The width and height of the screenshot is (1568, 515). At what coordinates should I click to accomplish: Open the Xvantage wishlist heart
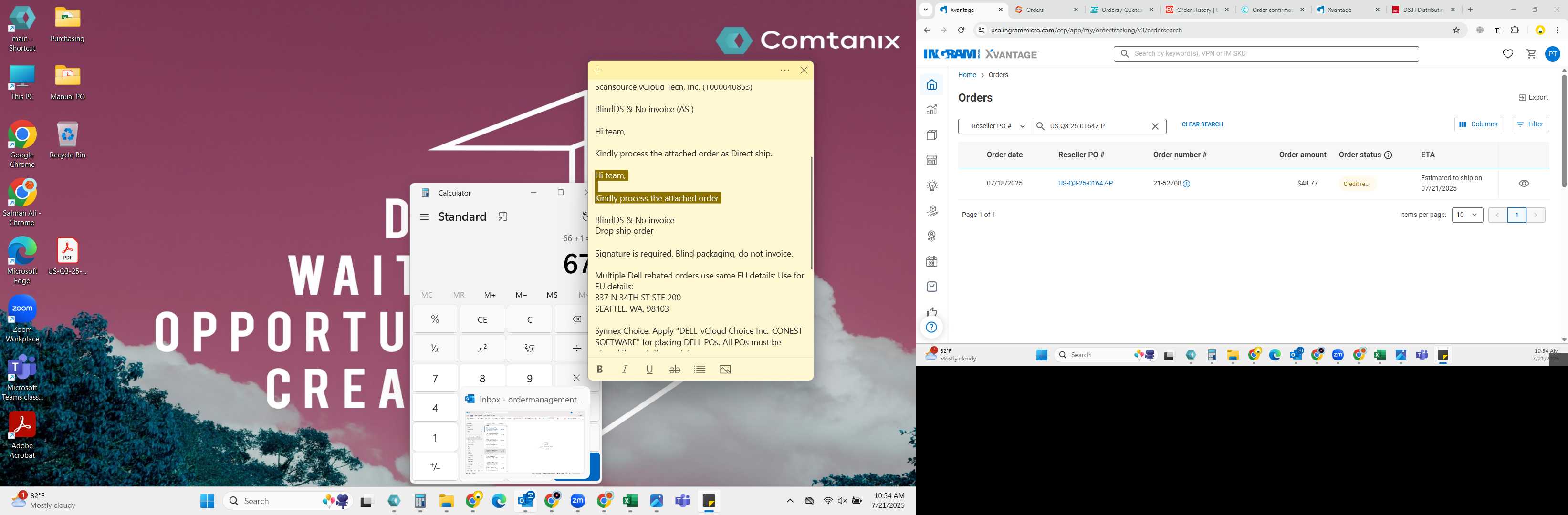point(1508,54)
